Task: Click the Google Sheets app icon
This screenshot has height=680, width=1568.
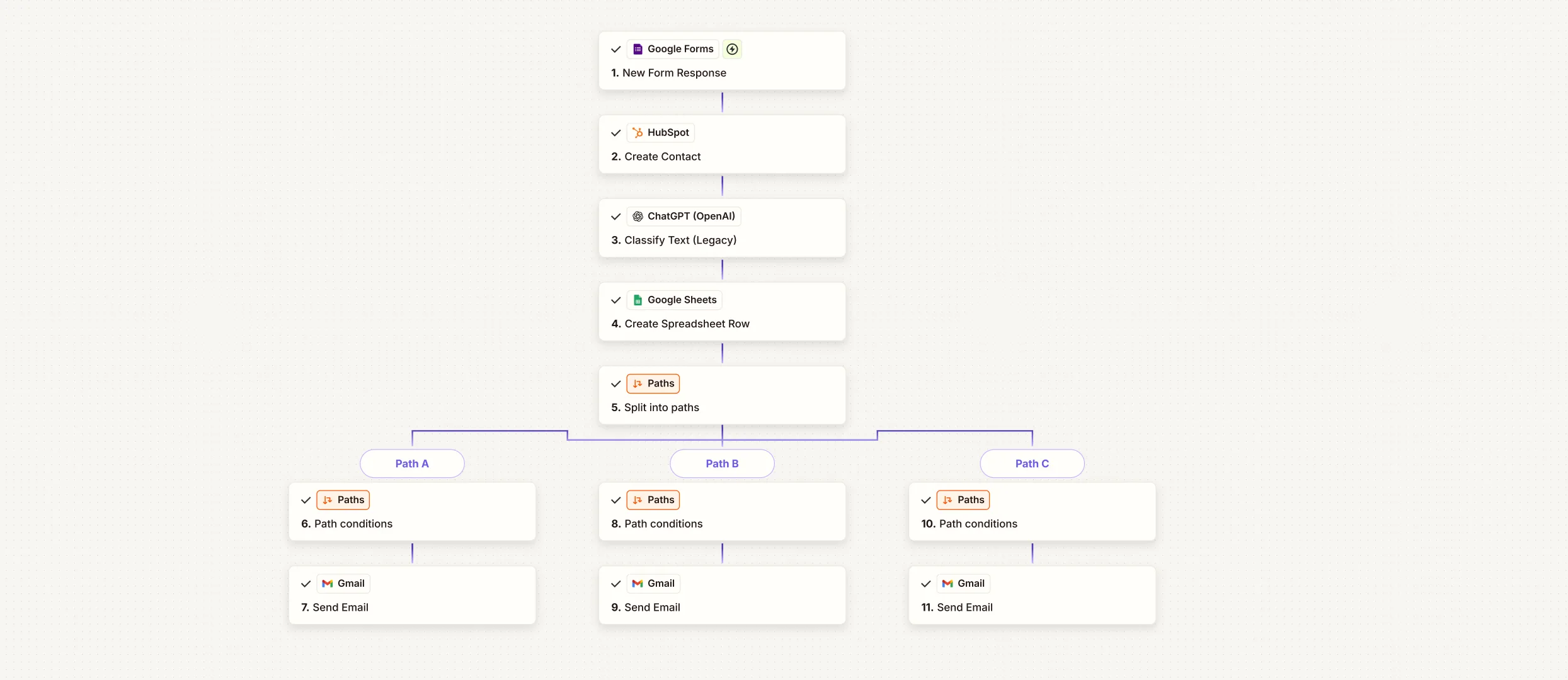Action: [x=638, y=300]
